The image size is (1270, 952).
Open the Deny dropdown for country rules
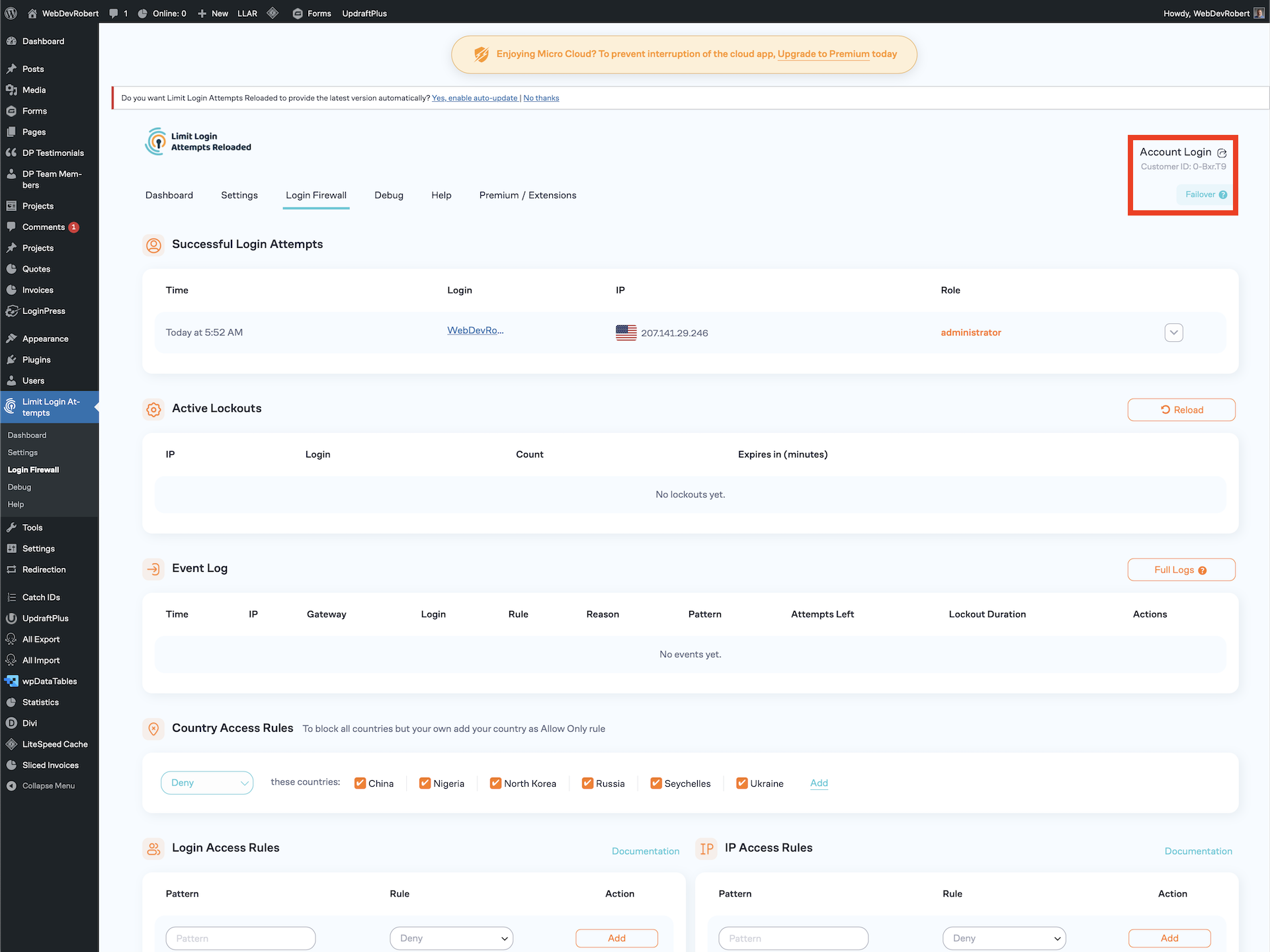(207, 783)
